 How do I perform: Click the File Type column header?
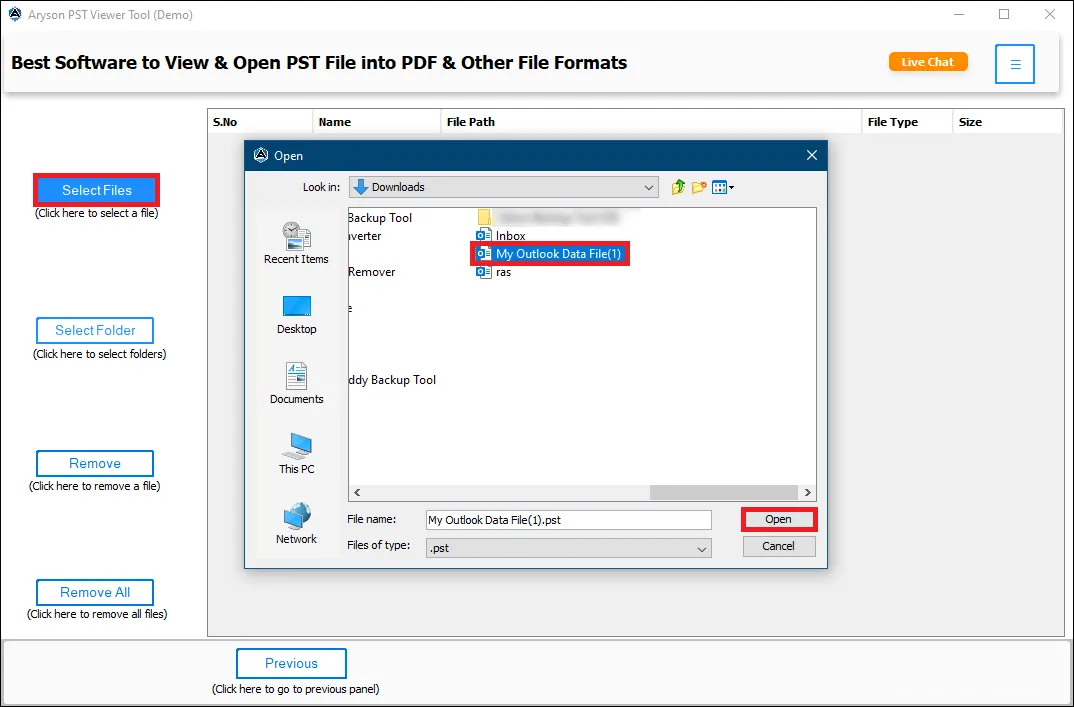(907, 122)
